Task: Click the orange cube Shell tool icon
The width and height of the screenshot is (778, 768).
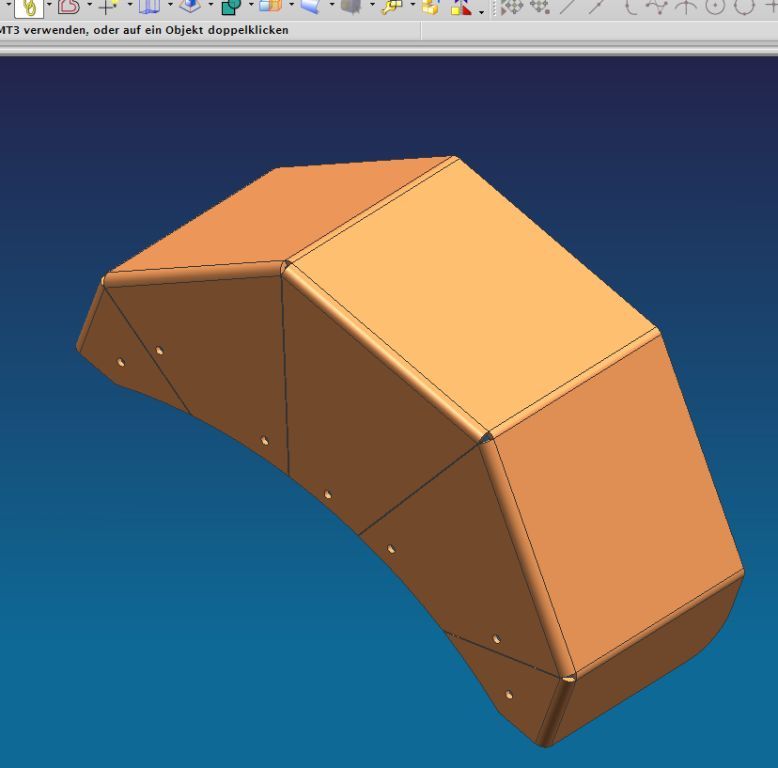Action: tap(271, 7)
